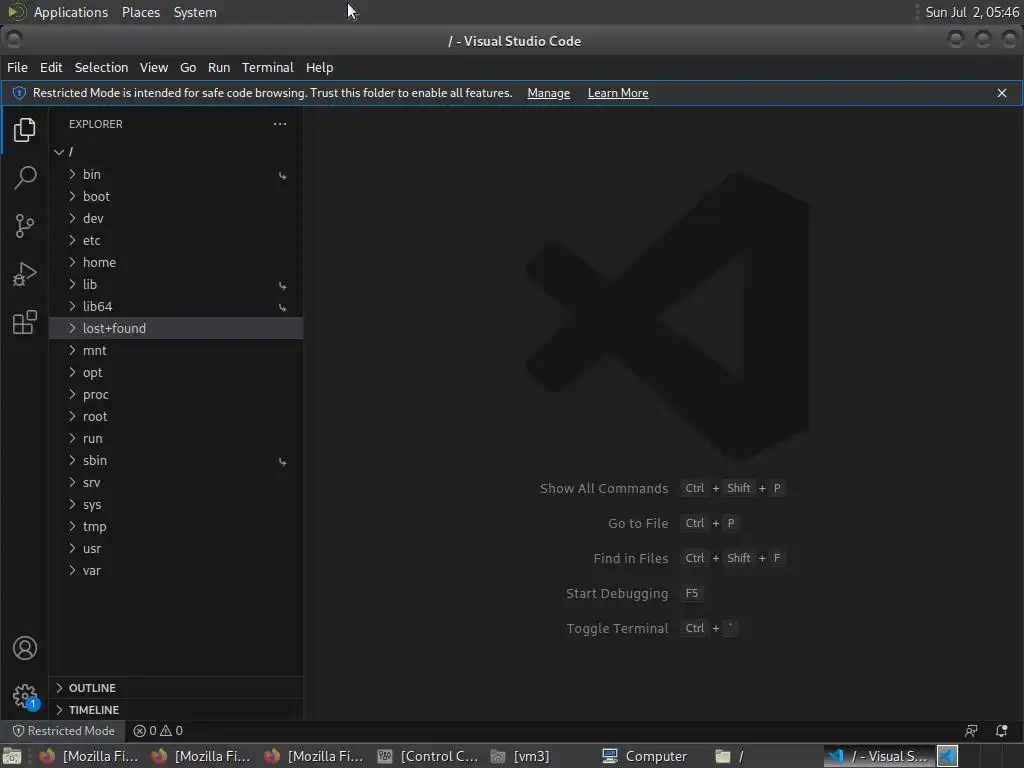Click the Explorer more actions ellipsis
The height and width of the screenshot is (768, 1024).
point(280,124)
